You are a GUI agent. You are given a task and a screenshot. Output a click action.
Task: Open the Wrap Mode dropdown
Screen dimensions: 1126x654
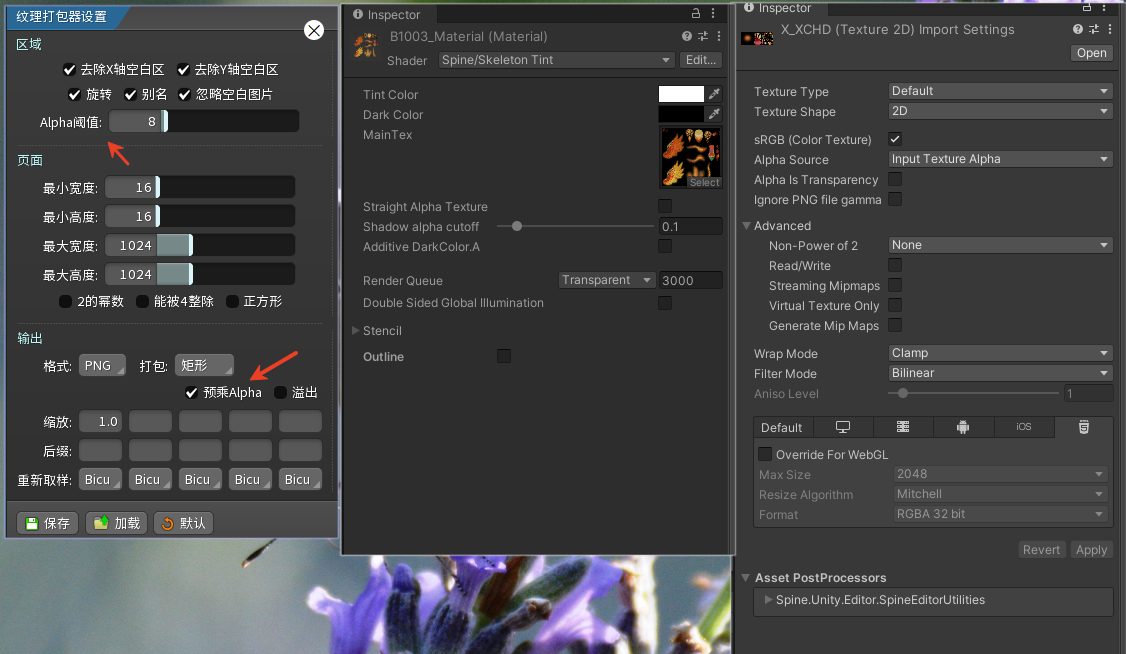coord(1000,353)
